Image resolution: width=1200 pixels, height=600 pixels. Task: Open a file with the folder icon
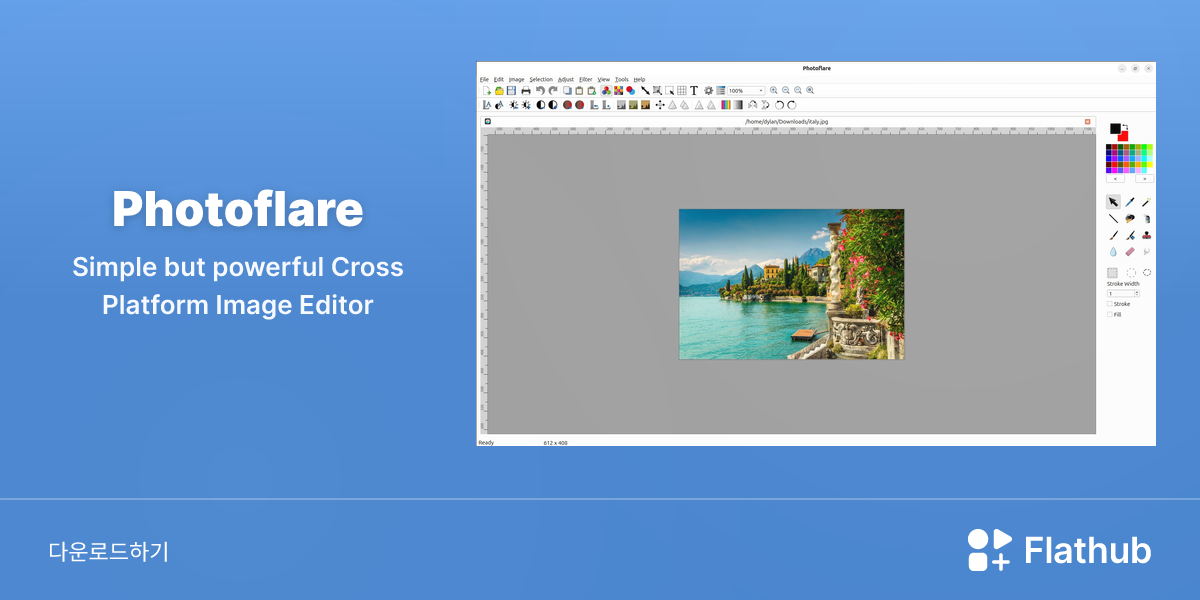click(499, 90)
